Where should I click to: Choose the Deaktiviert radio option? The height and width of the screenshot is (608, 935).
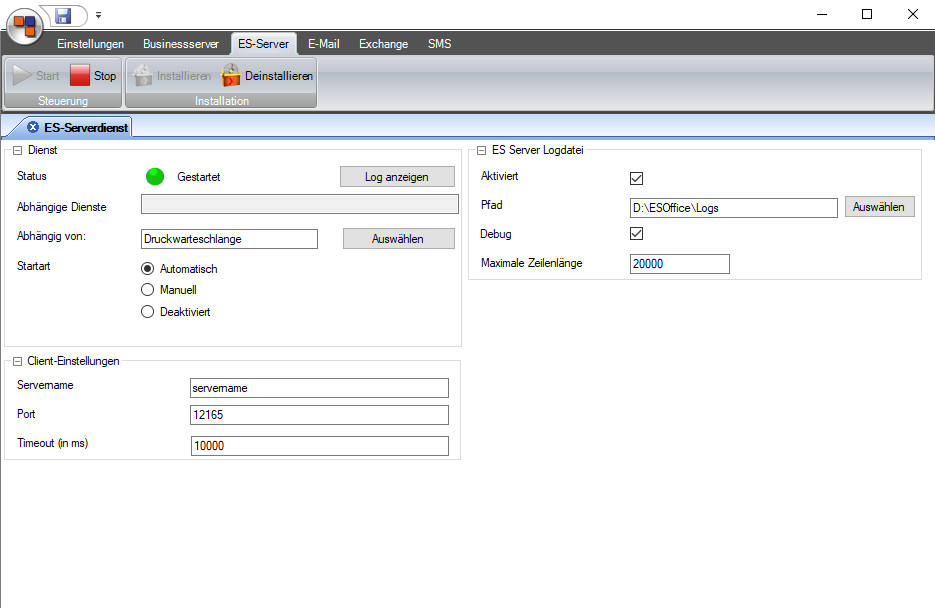(148, 312)
